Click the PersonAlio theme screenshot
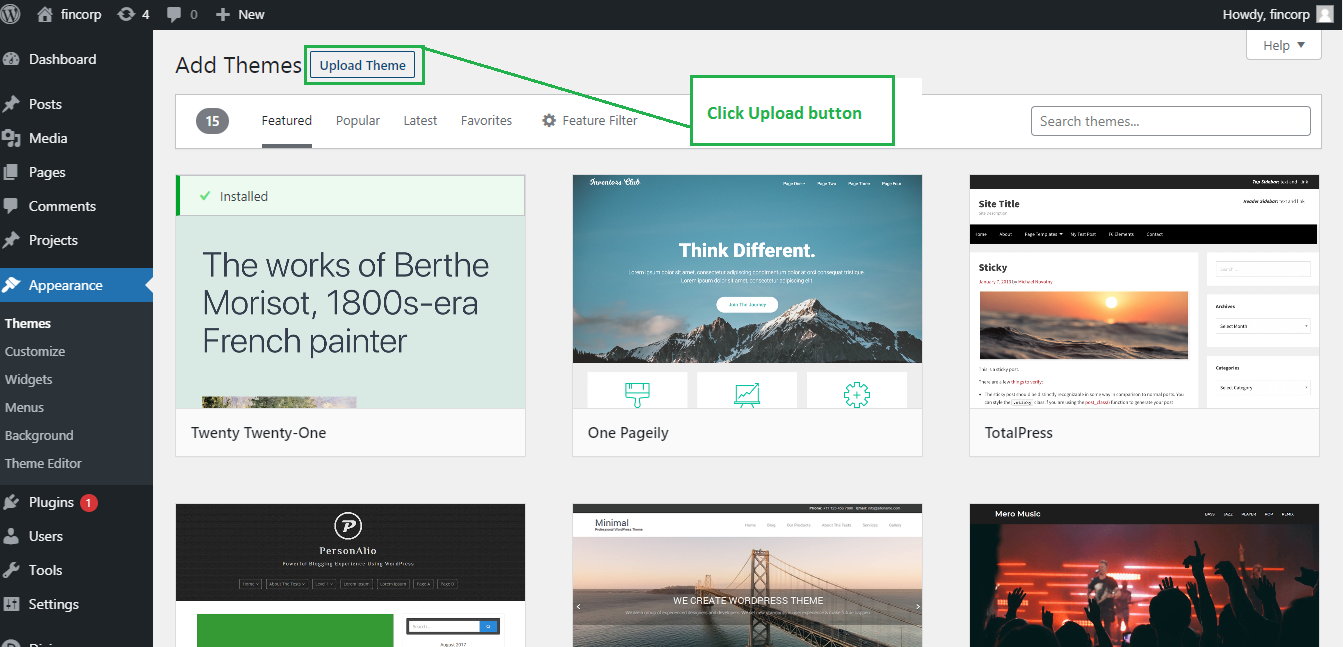The height and width of the screenshot is (647, 1343). coord(350,575)
